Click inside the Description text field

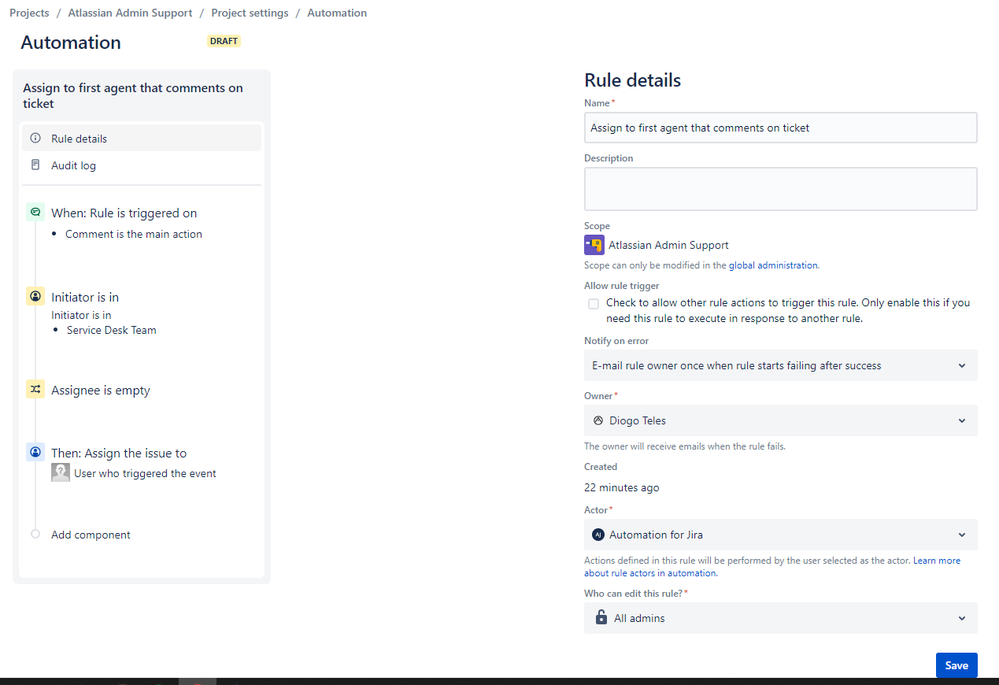point(780,188)
